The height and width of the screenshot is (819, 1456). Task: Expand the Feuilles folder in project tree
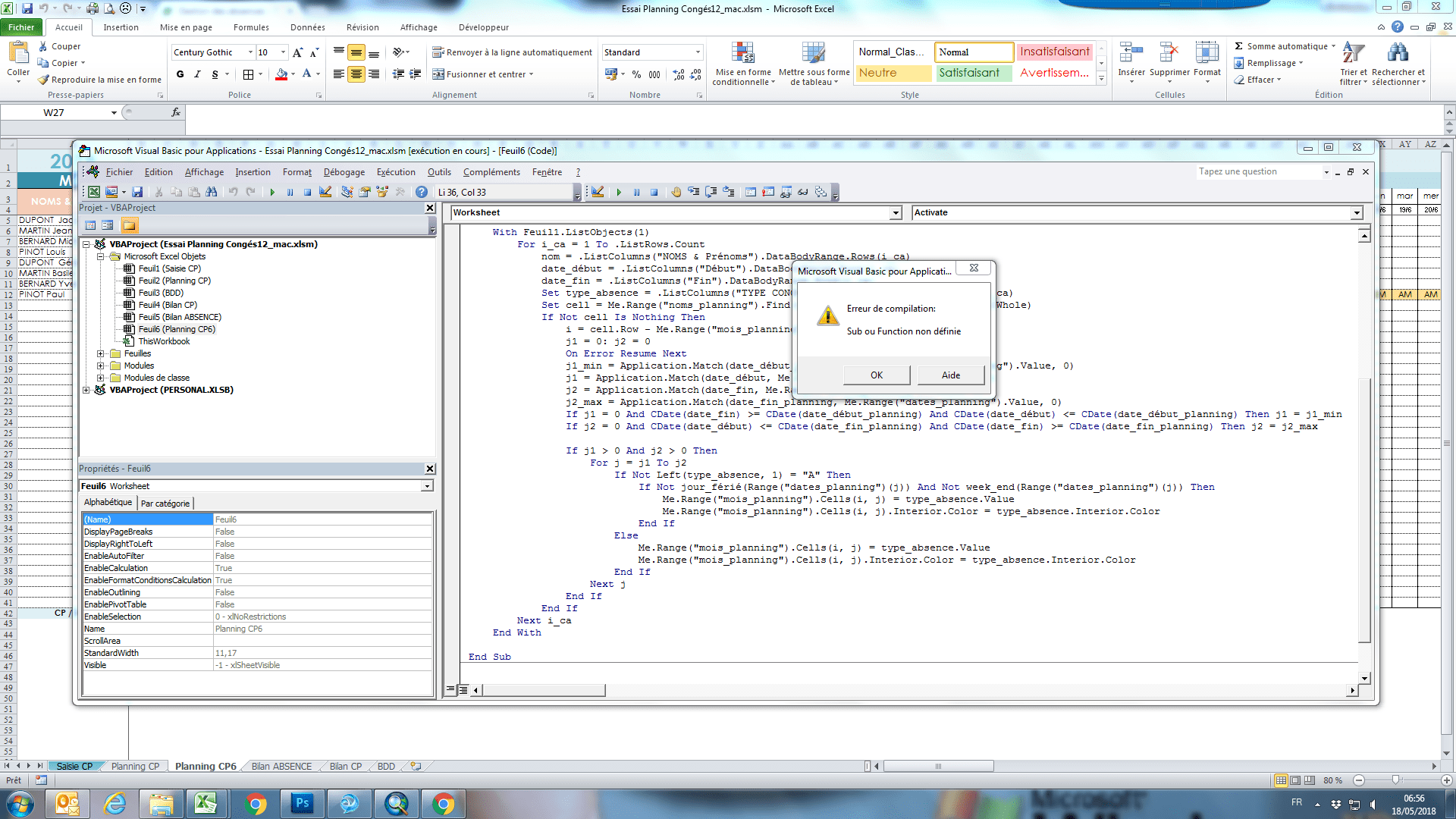pos(100,353)
